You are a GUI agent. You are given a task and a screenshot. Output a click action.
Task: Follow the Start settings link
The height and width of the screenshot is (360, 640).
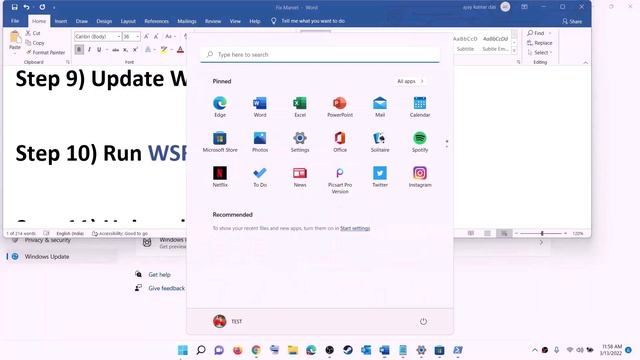(x=355, y=228)
